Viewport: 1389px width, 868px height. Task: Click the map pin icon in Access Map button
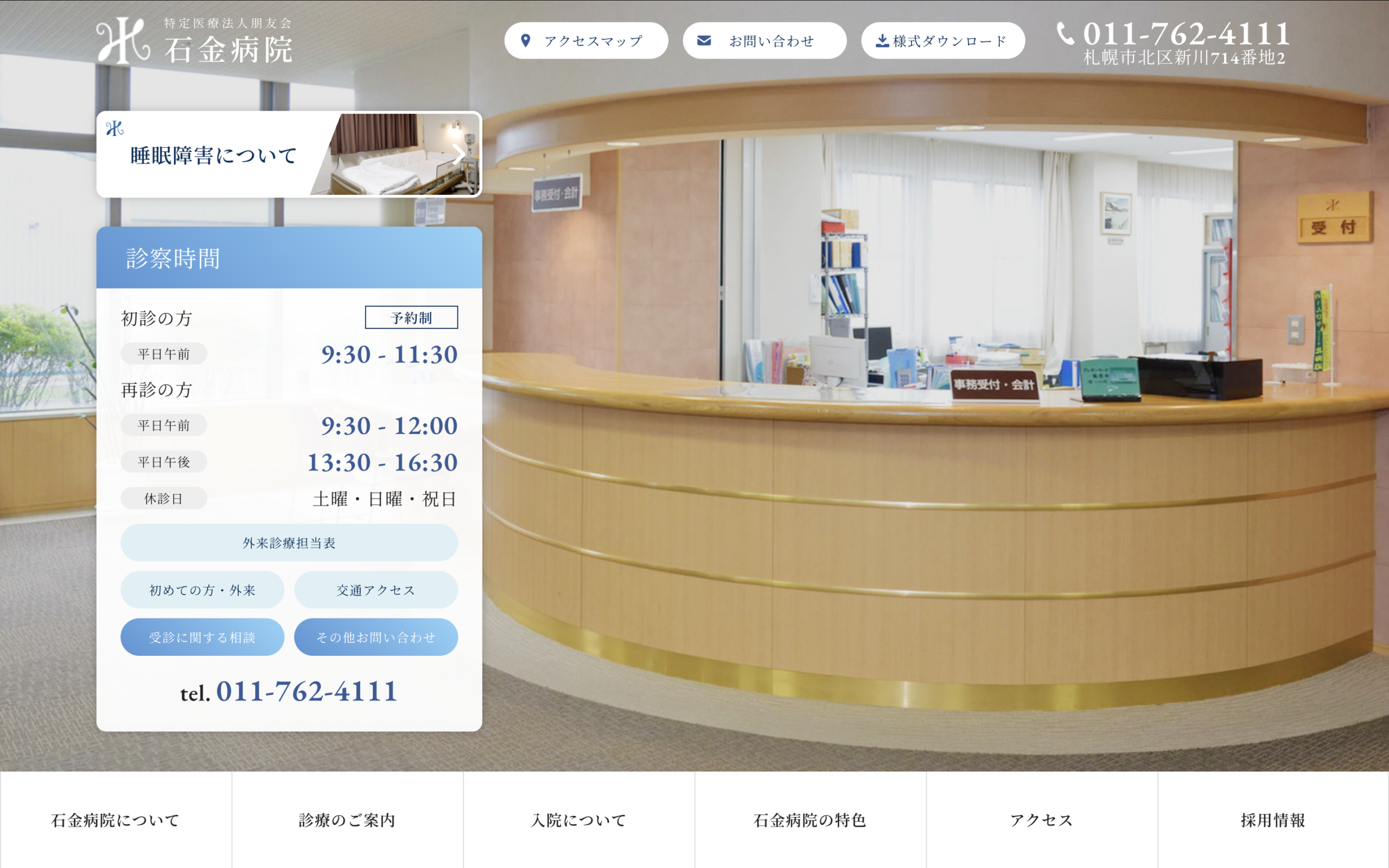click(525, 41)
